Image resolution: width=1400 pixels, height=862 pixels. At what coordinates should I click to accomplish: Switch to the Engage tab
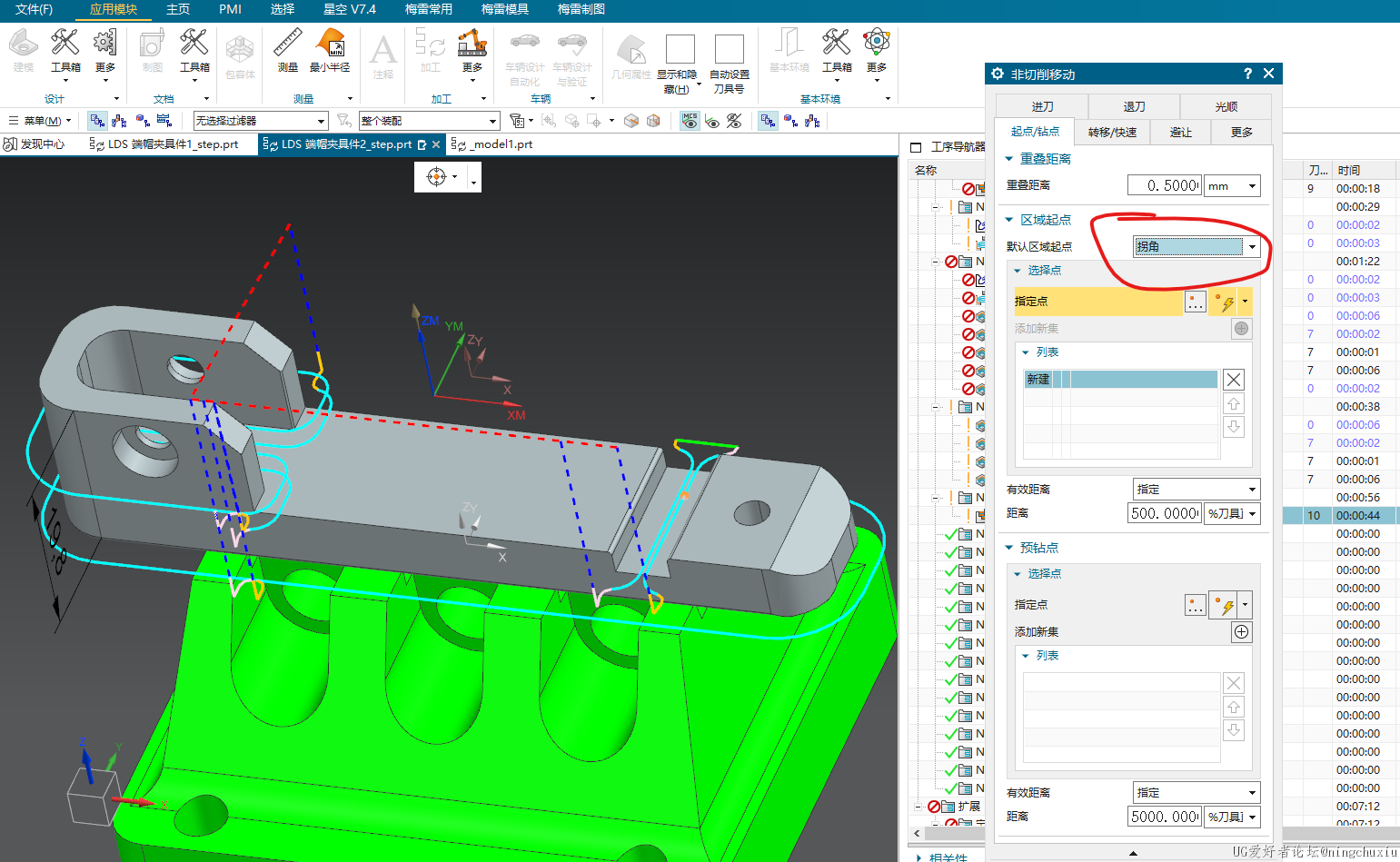(x=1042, y=107)
